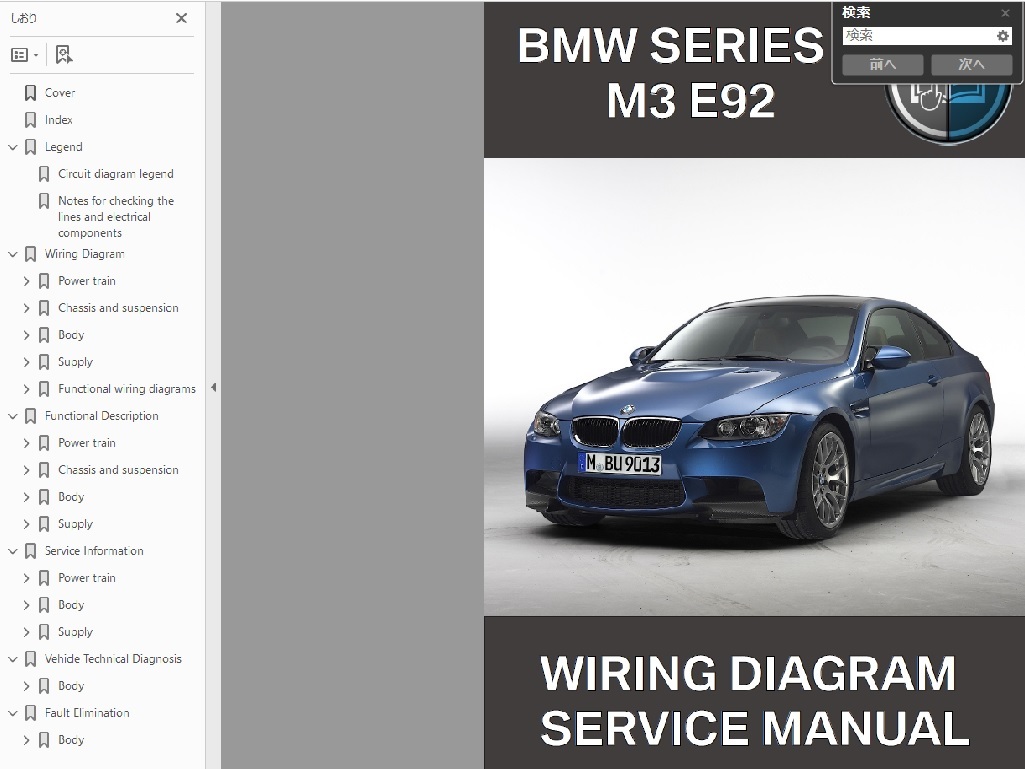Collapse the Functional Description group
The height and width of the screenshot is (769, 1025).
click(x=12, y=416)
